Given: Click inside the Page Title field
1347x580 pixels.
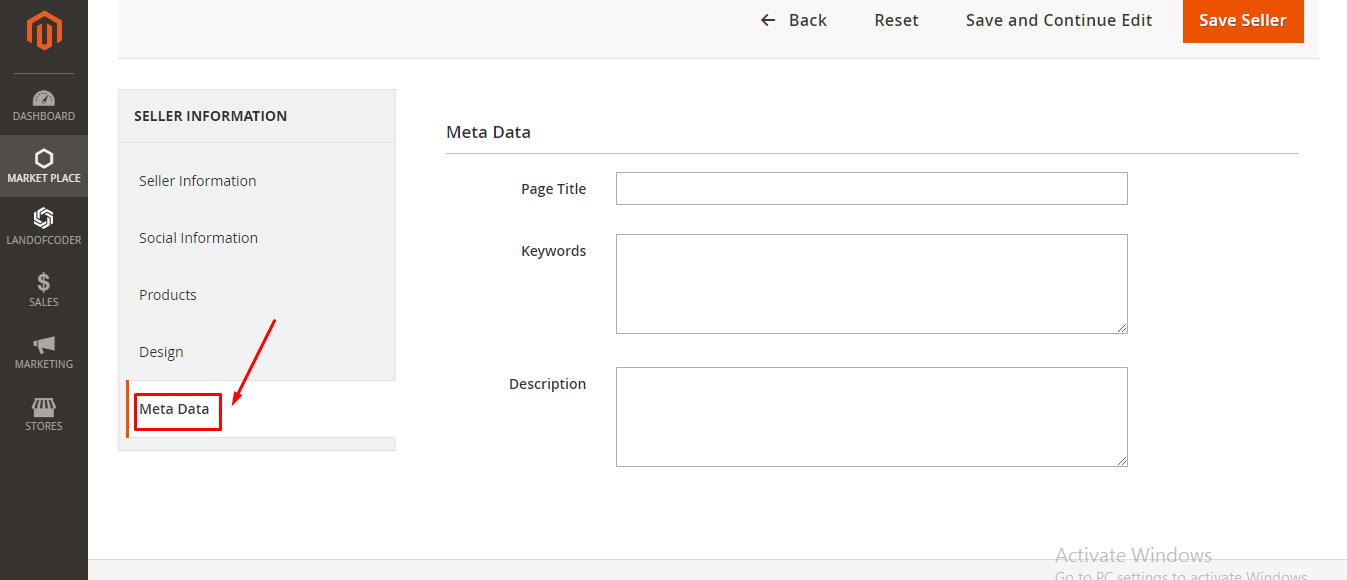Looking at the screenshot, I should [870, 188].
